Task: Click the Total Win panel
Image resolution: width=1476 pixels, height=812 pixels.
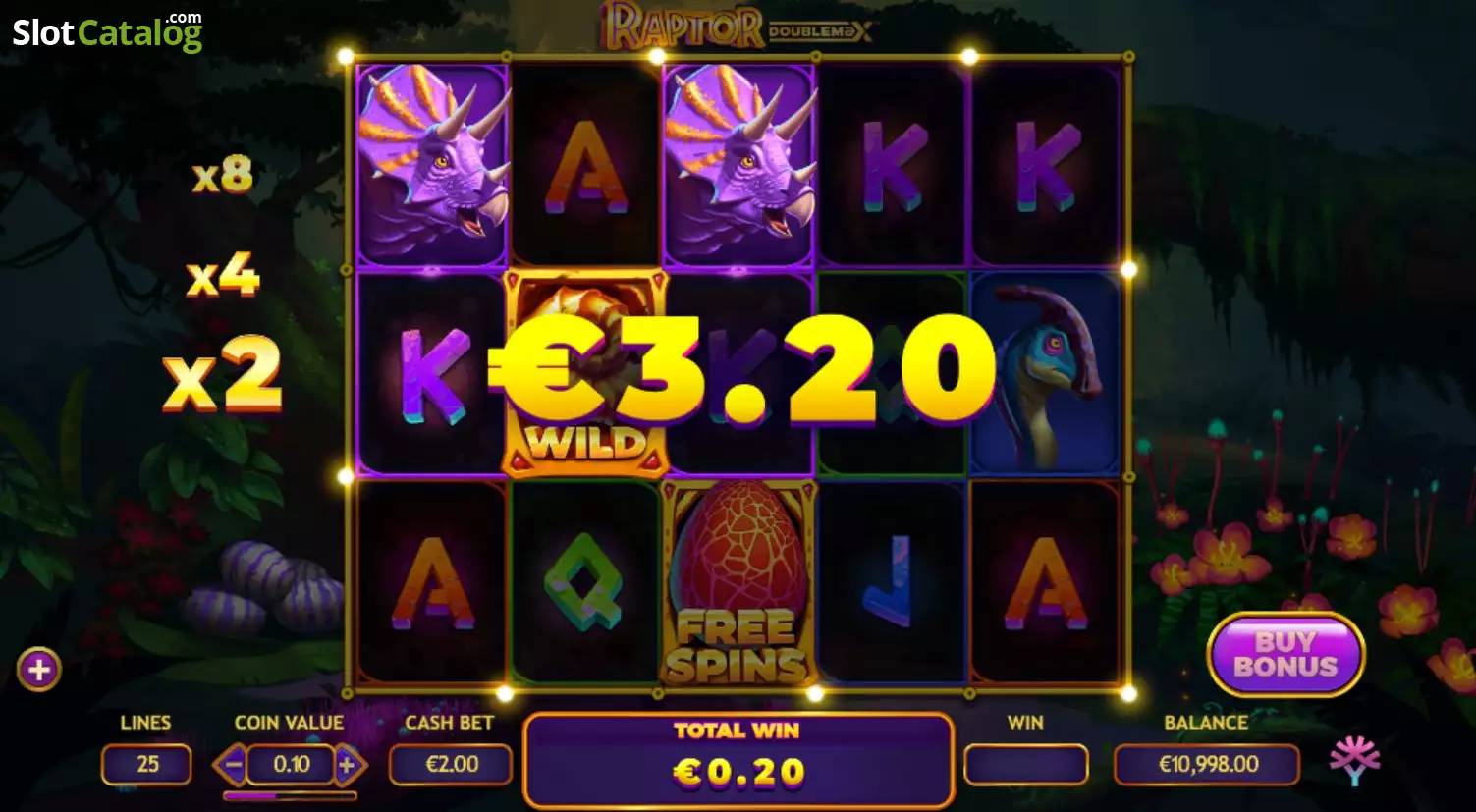Action: pyautogui.click(x=738, y=760)
